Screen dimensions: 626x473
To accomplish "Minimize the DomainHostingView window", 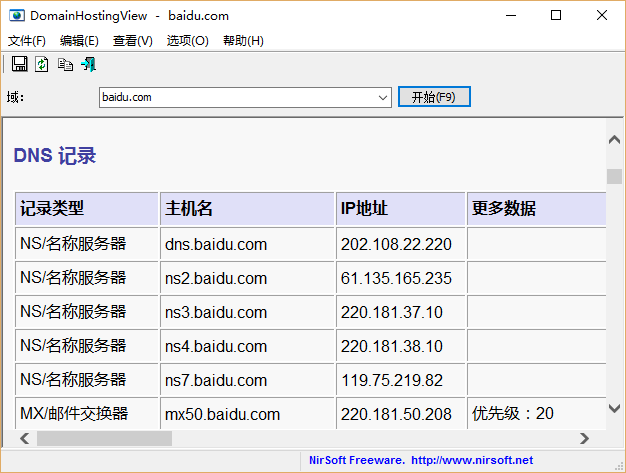I will pyautogui.click(x=511, y=16).
